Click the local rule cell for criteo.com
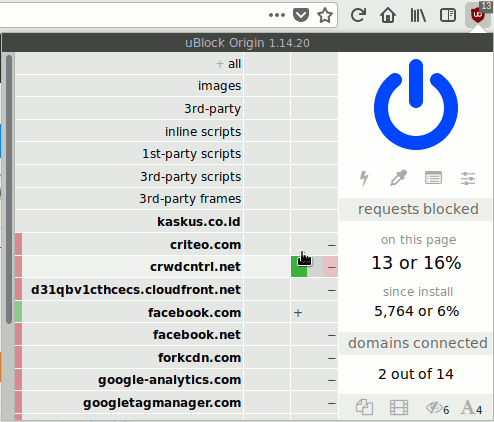 coord(314,245)
